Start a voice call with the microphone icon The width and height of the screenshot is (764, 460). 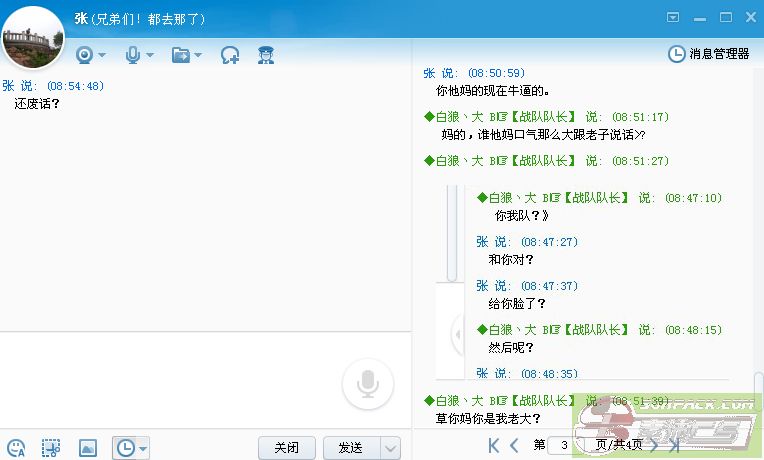132,55
